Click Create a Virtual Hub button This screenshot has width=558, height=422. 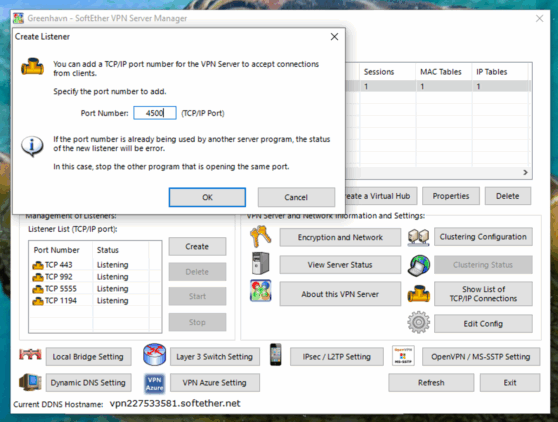click(381, 196)
